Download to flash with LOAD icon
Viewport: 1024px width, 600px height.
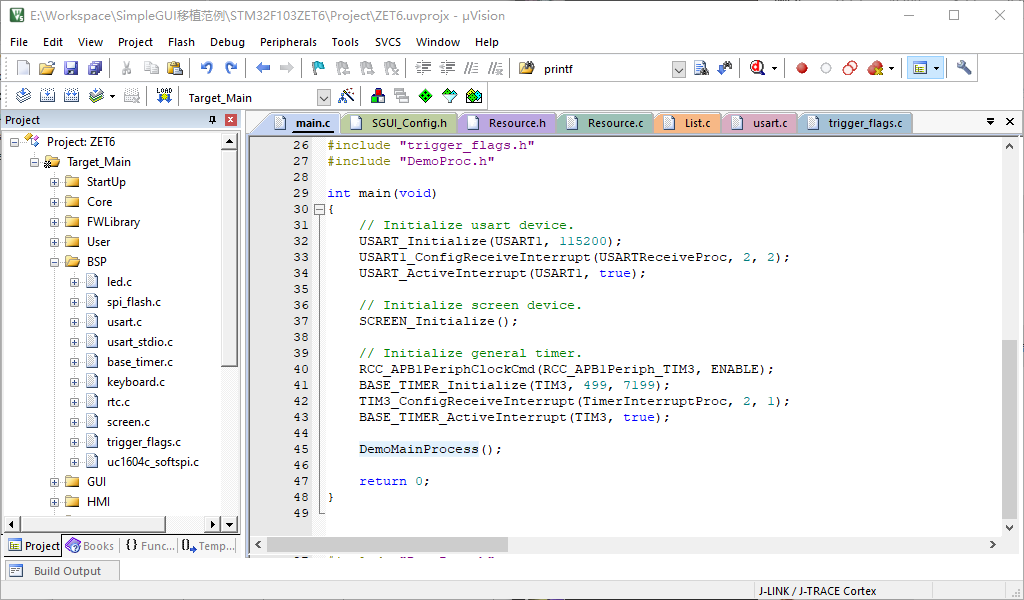click(164, 97)
